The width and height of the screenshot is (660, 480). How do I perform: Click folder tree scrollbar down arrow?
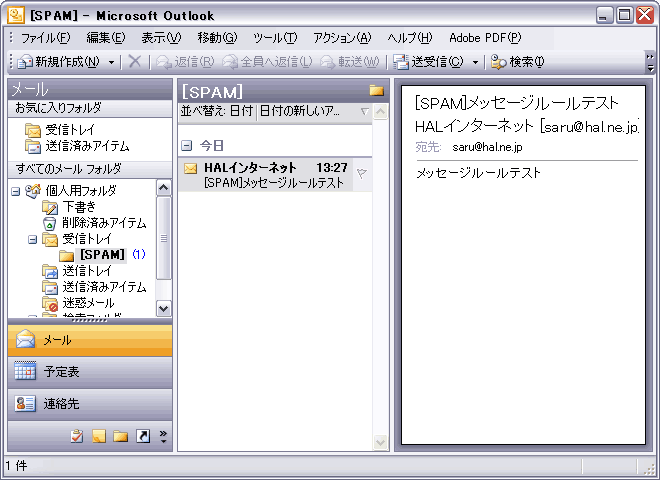[x=164, y=309]
